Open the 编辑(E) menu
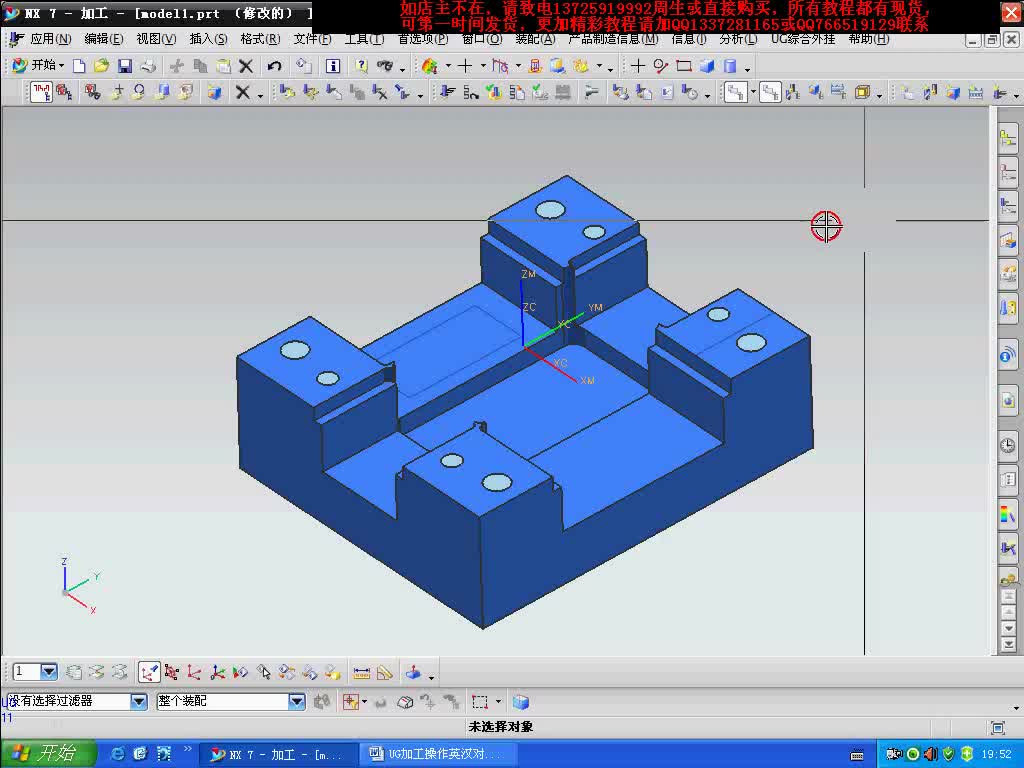 point(104,39)
